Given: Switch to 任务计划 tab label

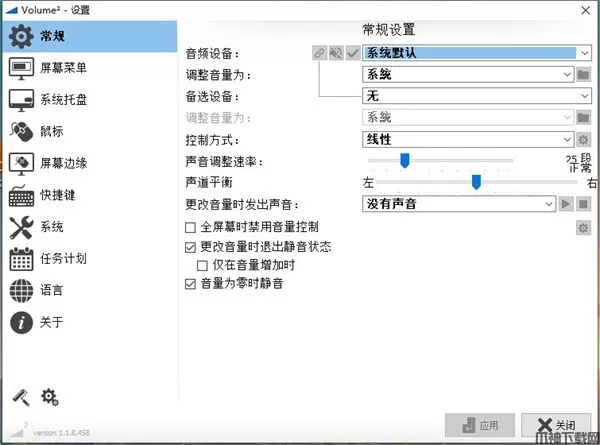Looking at the screenshot, I should coord(64,259).
